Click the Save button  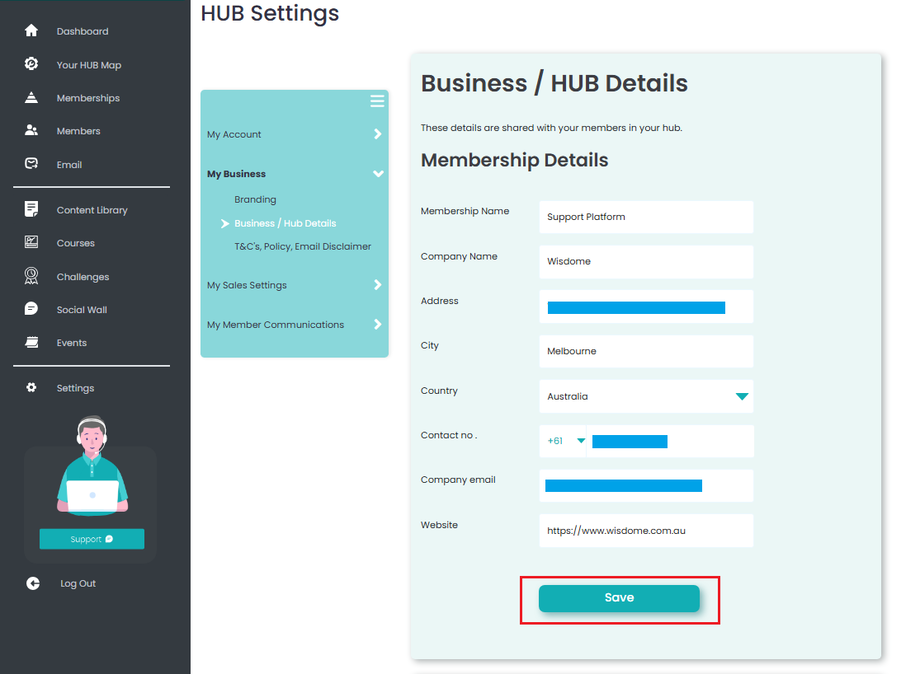[x=619, y=598]
